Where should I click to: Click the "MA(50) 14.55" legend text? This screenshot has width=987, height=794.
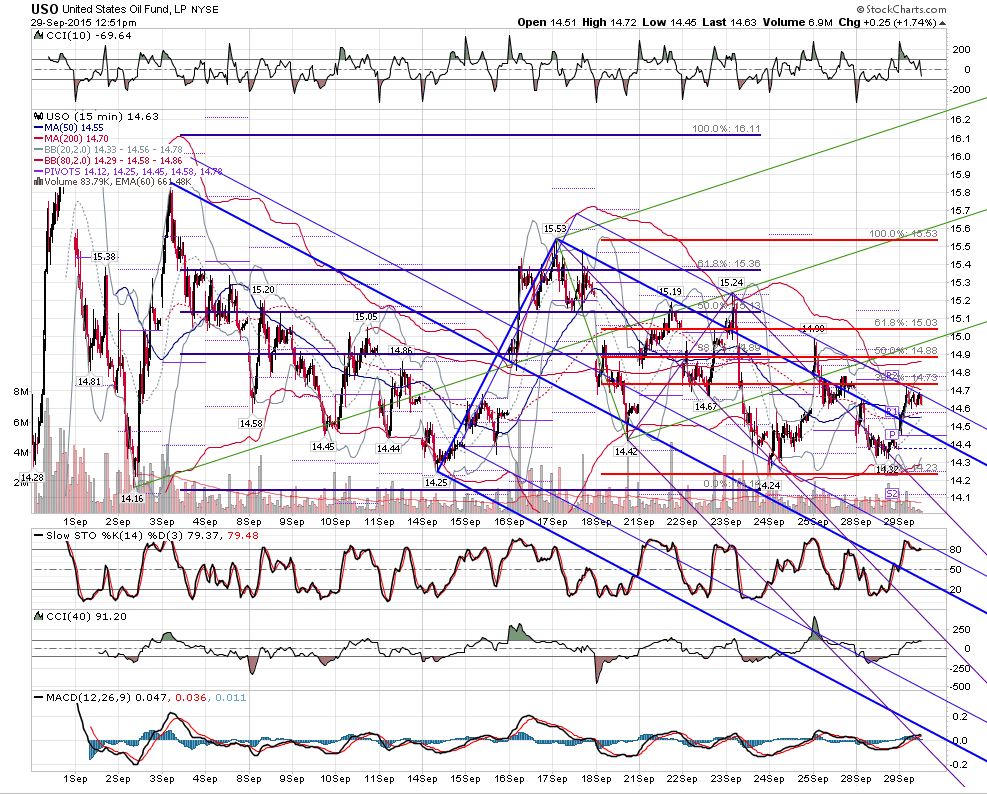point(74,127)
